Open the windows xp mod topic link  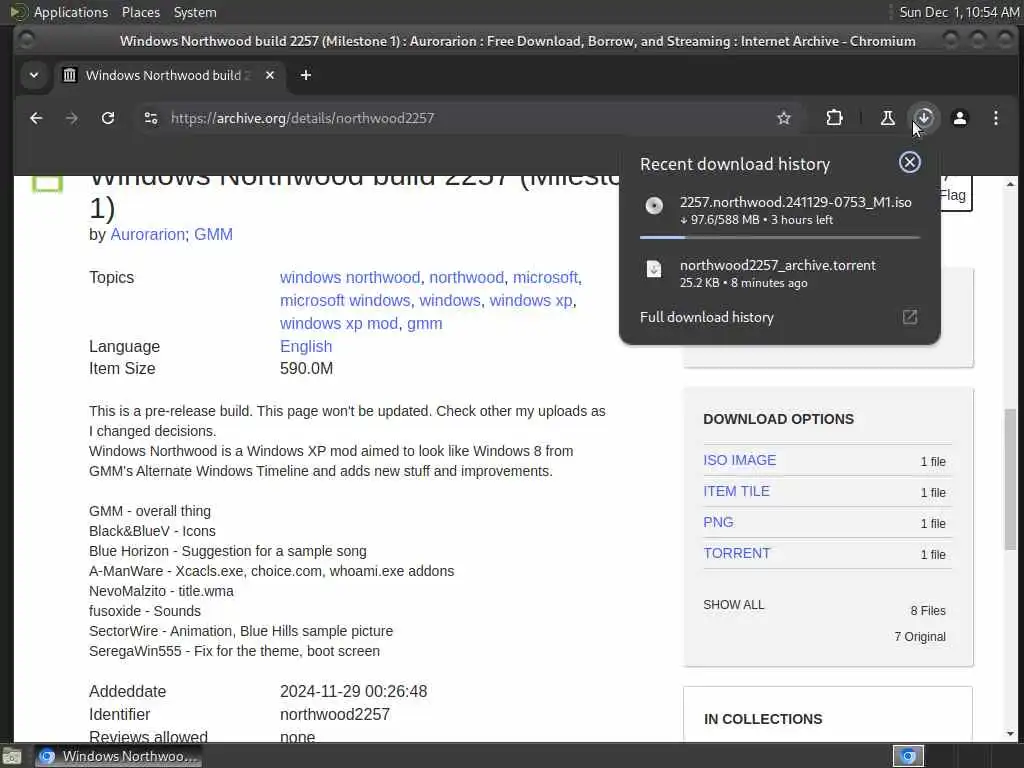coord(339,323)
